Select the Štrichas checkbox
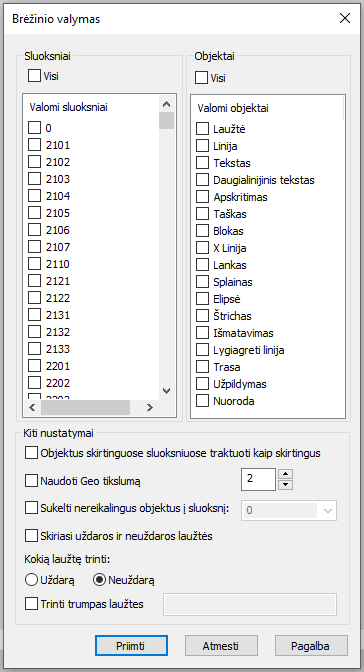This screenshot has height=672, width=364. pos(202,316)
